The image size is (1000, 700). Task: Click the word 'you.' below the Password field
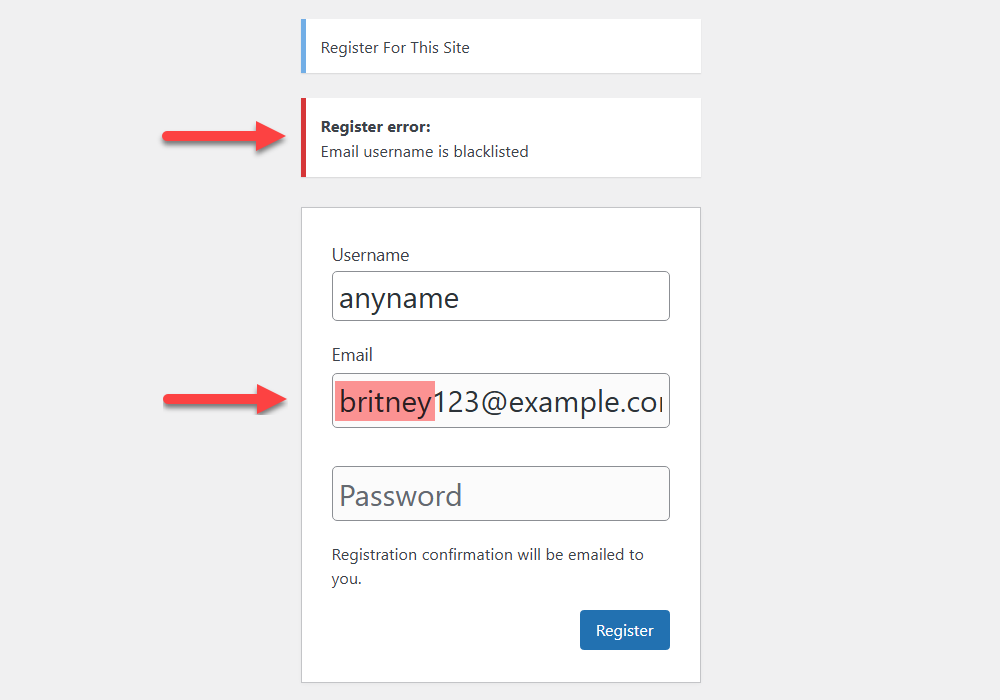click(344, 578)
